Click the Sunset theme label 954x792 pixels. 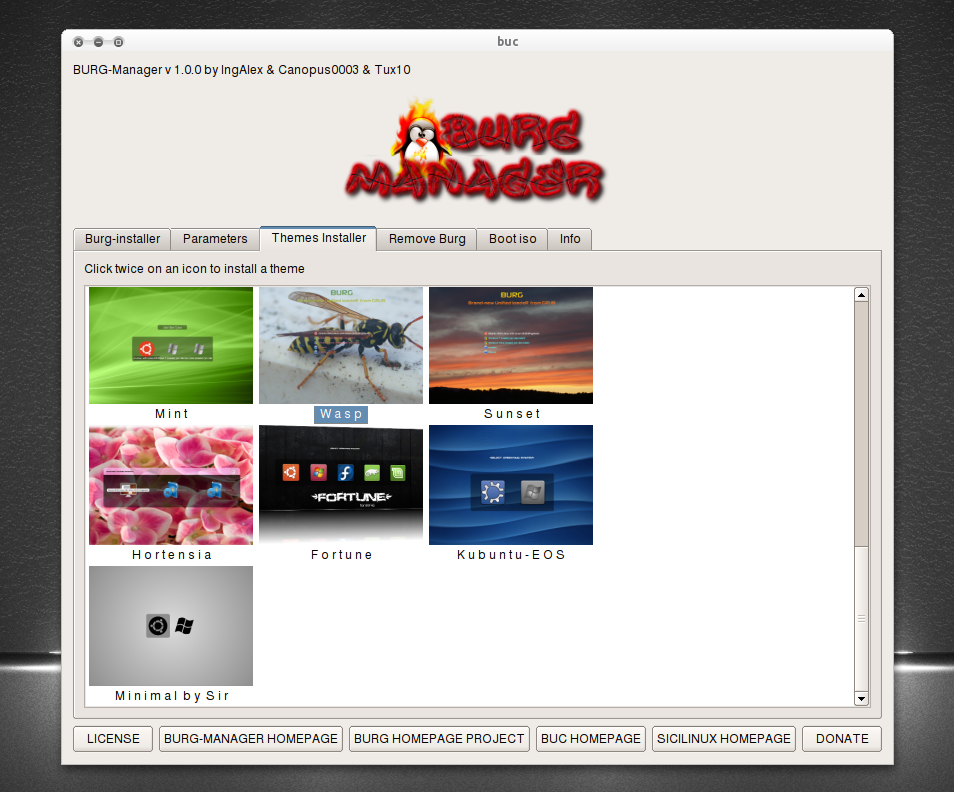point(512,414)
